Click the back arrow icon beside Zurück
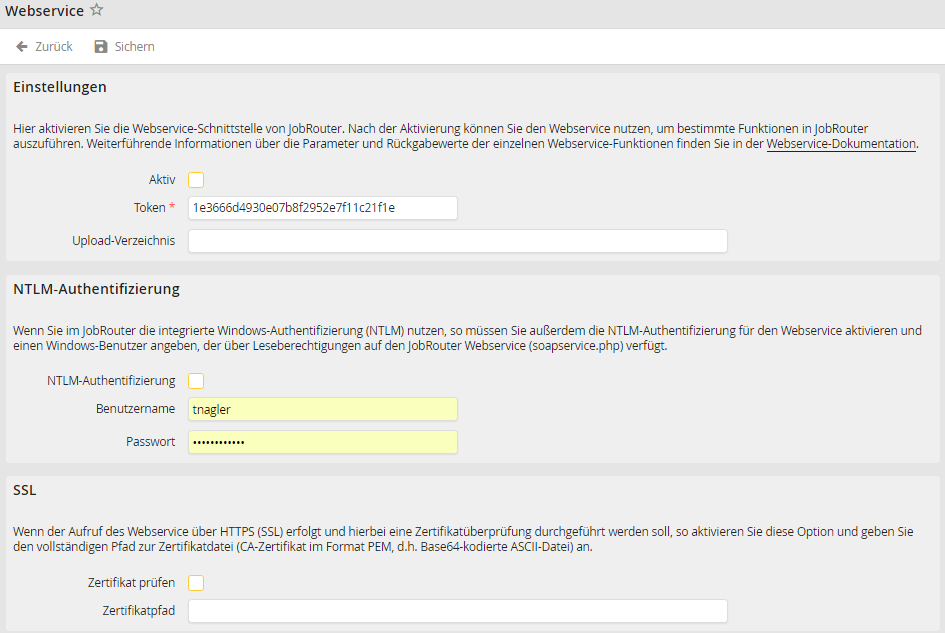Viewport: 945px width, 633px height. [x=22, y=47]
